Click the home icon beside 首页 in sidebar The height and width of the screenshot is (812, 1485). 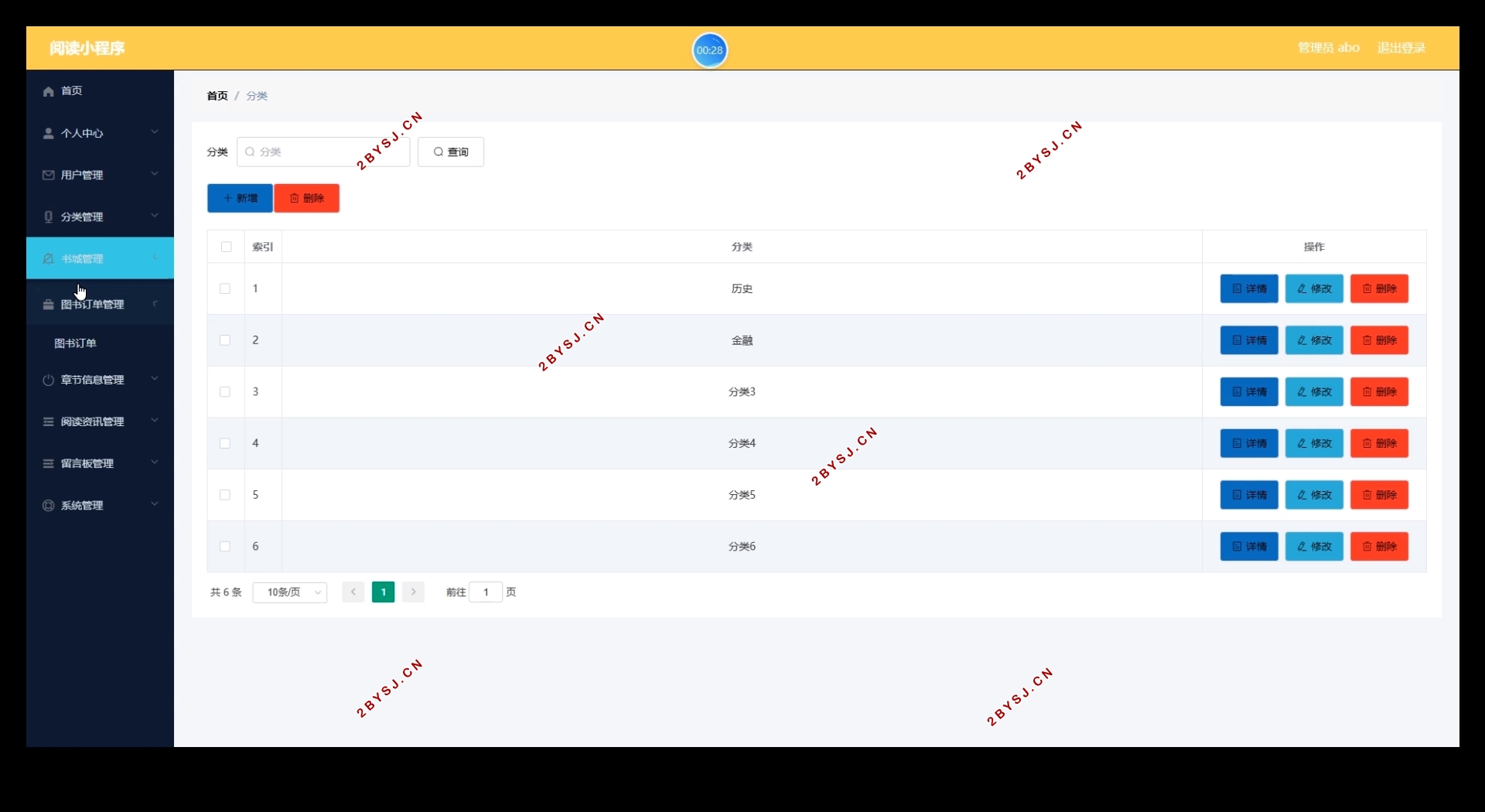point(49,91)
